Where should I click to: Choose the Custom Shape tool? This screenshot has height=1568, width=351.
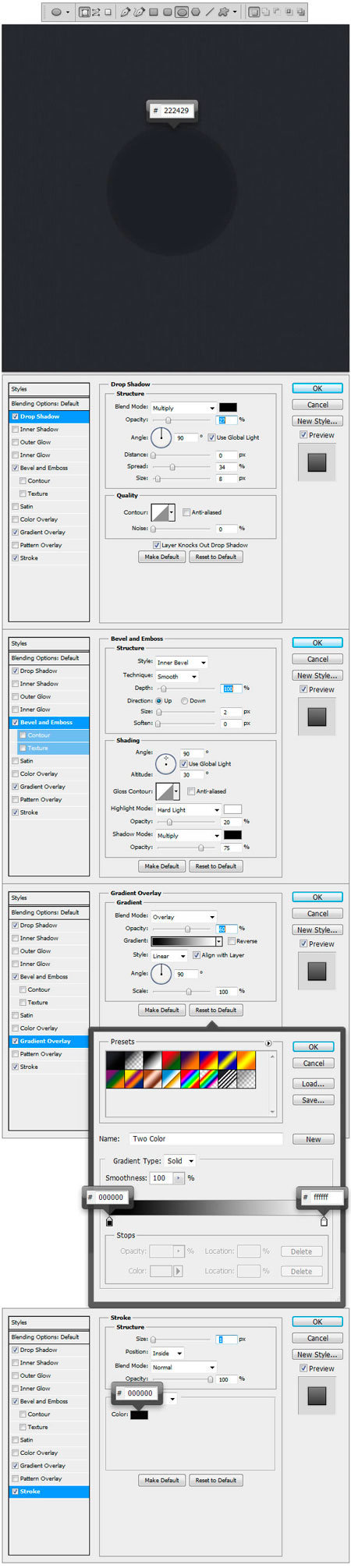(x=224, y=12)
